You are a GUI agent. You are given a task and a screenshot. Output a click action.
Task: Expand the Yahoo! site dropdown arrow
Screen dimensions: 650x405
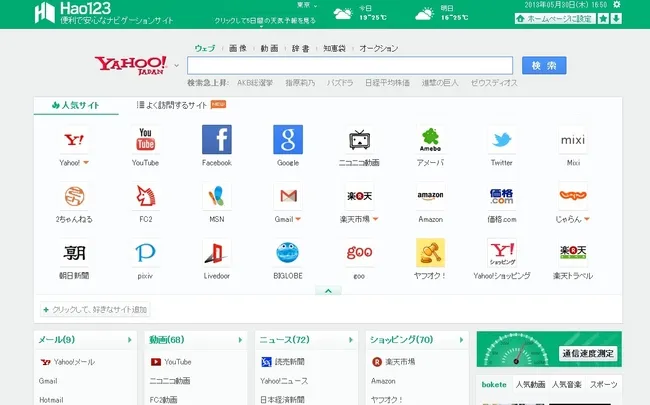coord(87,162)
